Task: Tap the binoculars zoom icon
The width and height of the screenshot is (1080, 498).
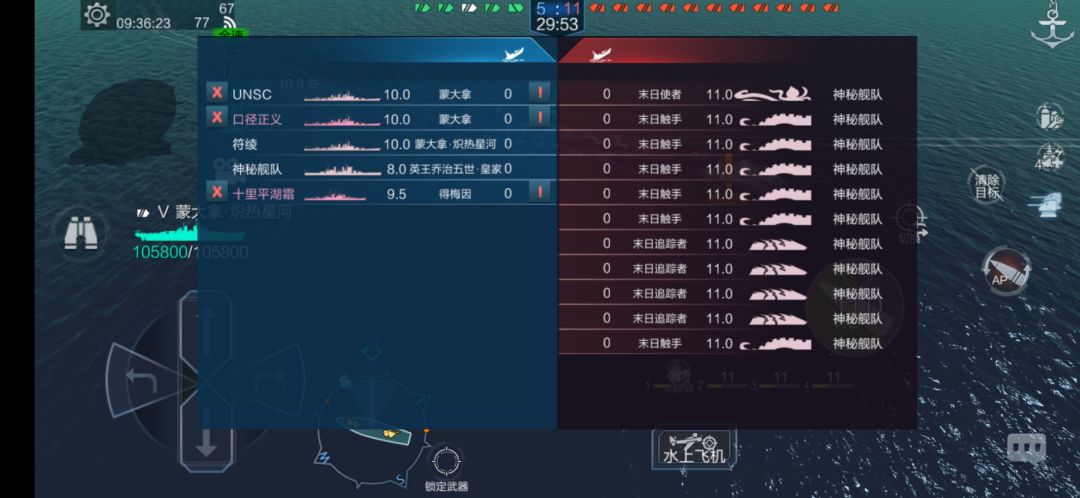Action: tap(81, 233)
